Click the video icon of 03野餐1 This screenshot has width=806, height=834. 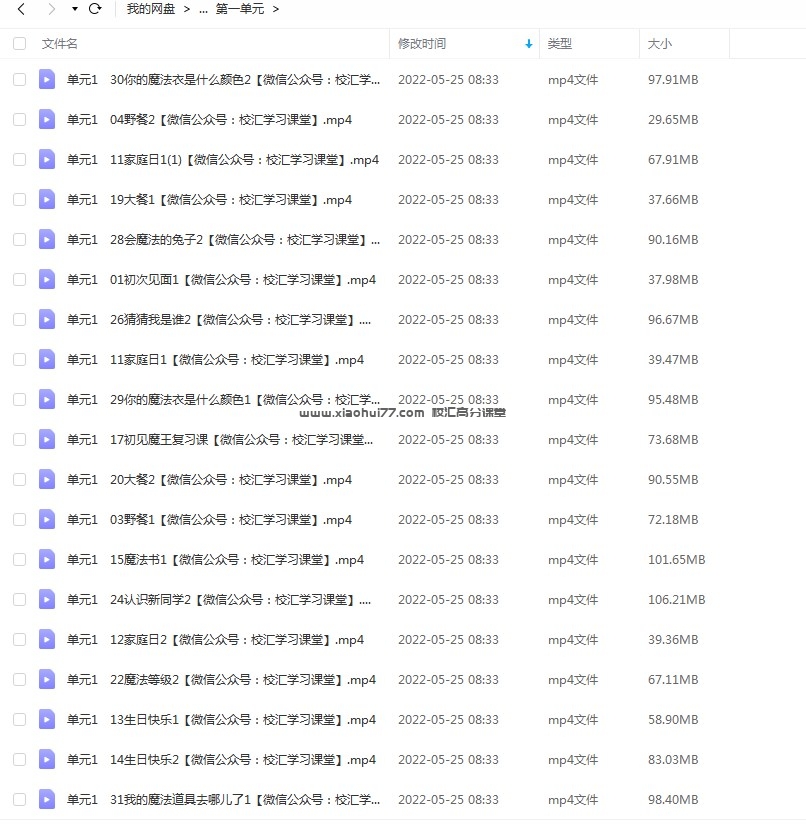47,520
